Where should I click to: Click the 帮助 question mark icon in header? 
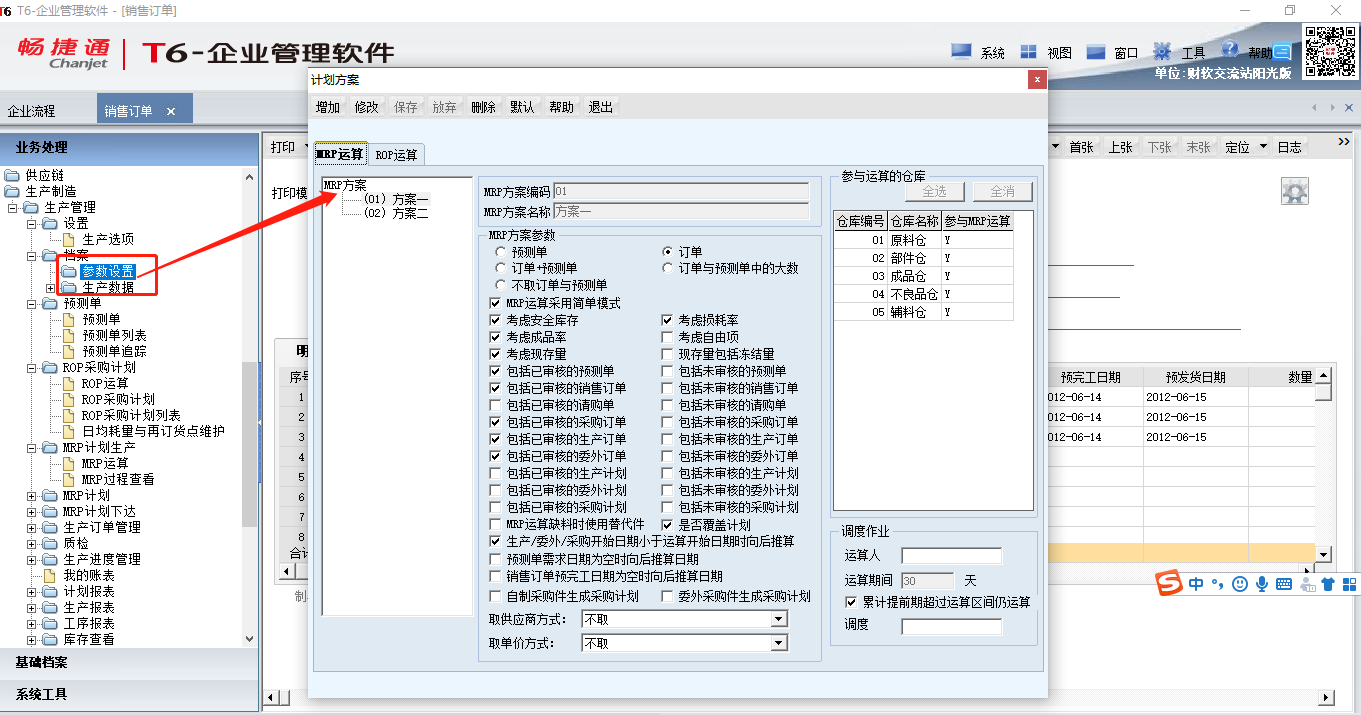click(1230, 50)
